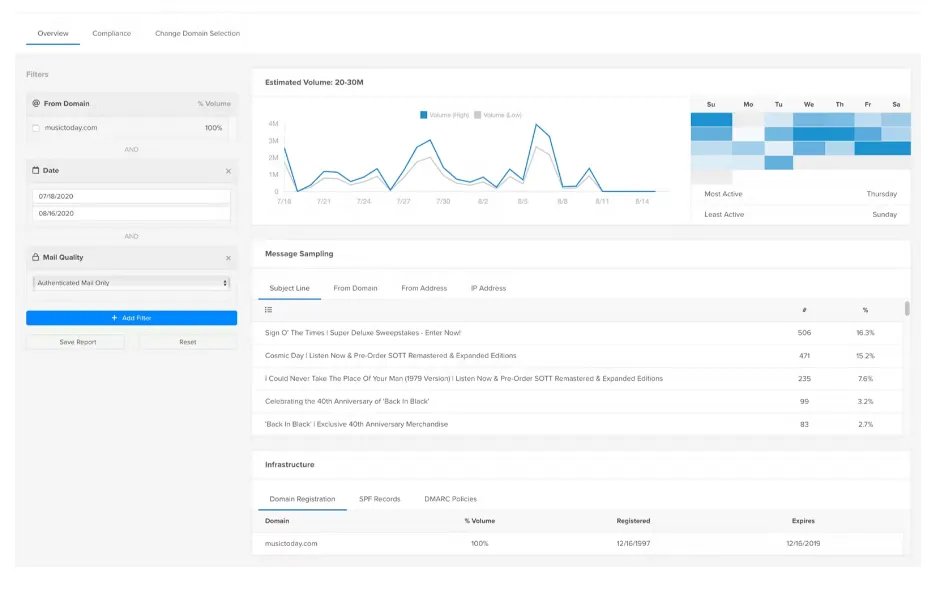
Task: Open the DMARC Policies tab
Action: [450, 499]
